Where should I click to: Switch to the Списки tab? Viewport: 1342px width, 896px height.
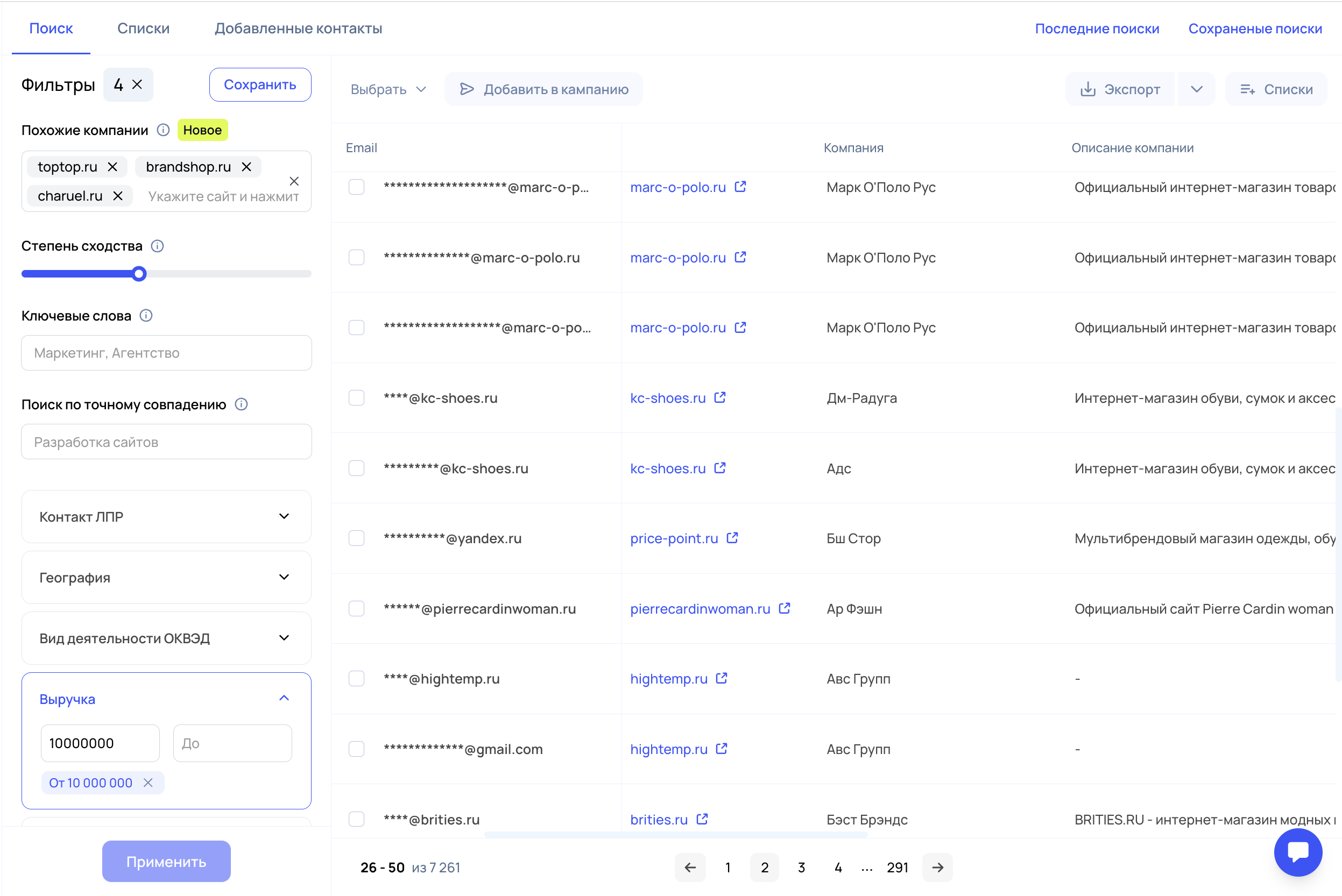click(144, 29)
